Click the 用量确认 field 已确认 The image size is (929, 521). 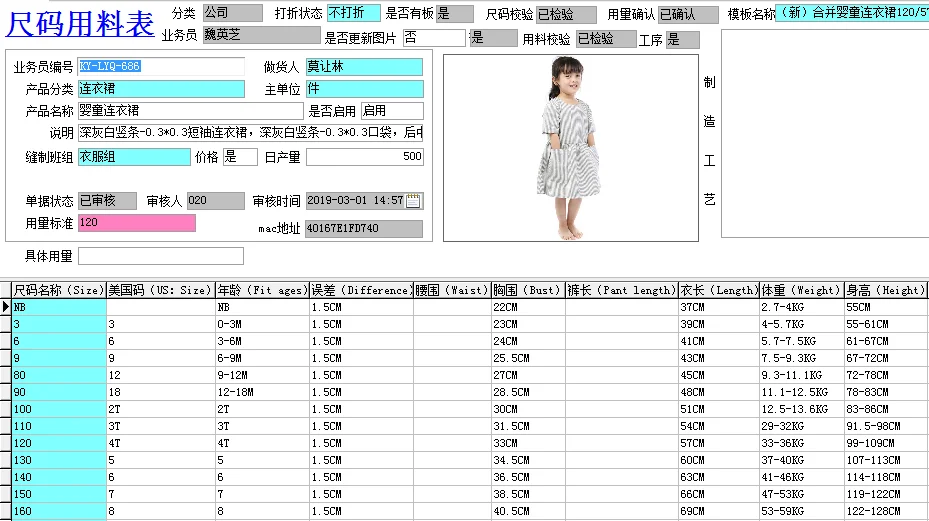tap(688, 14)
